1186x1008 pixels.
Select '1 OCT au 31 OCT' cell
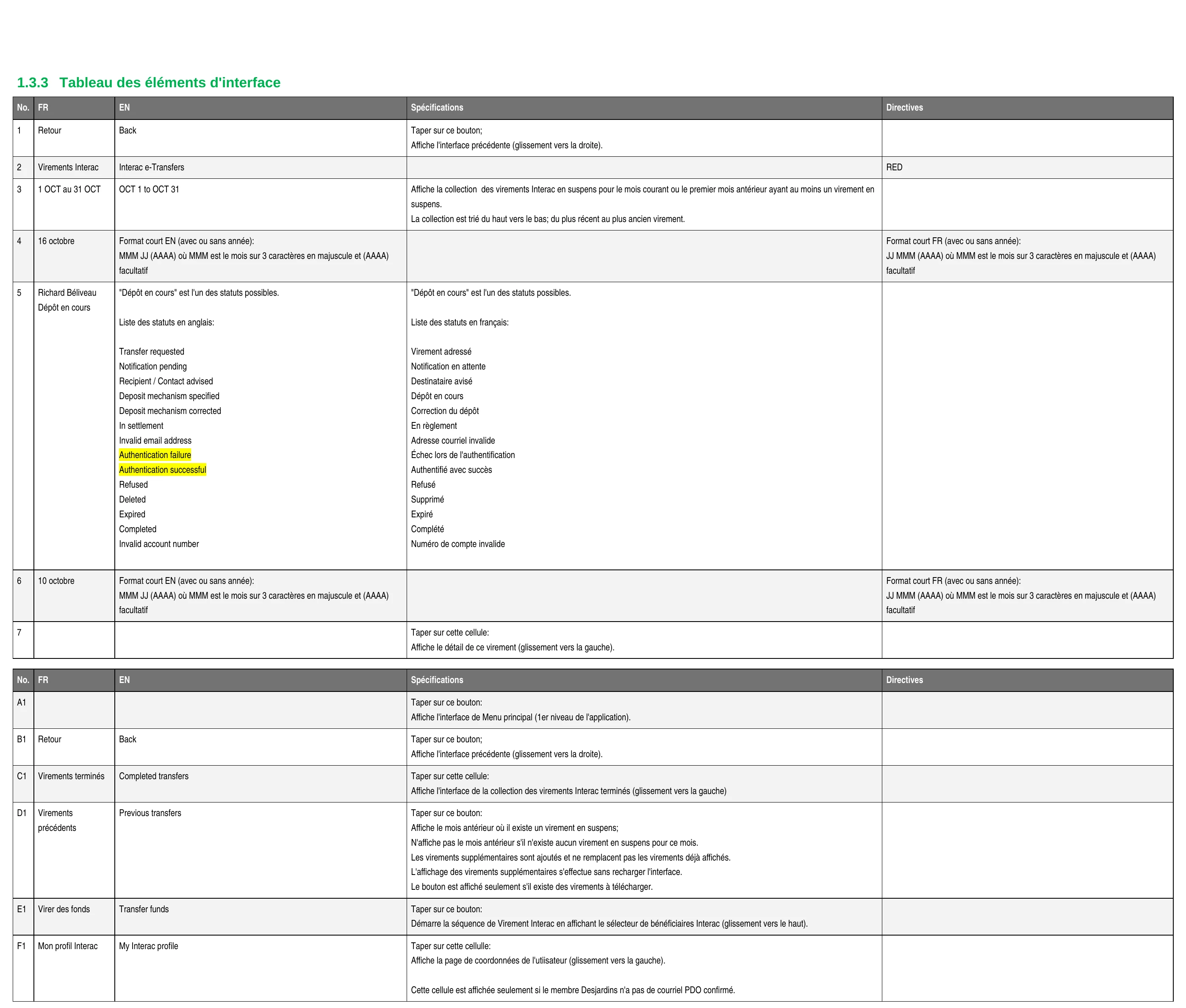point(74,204)
